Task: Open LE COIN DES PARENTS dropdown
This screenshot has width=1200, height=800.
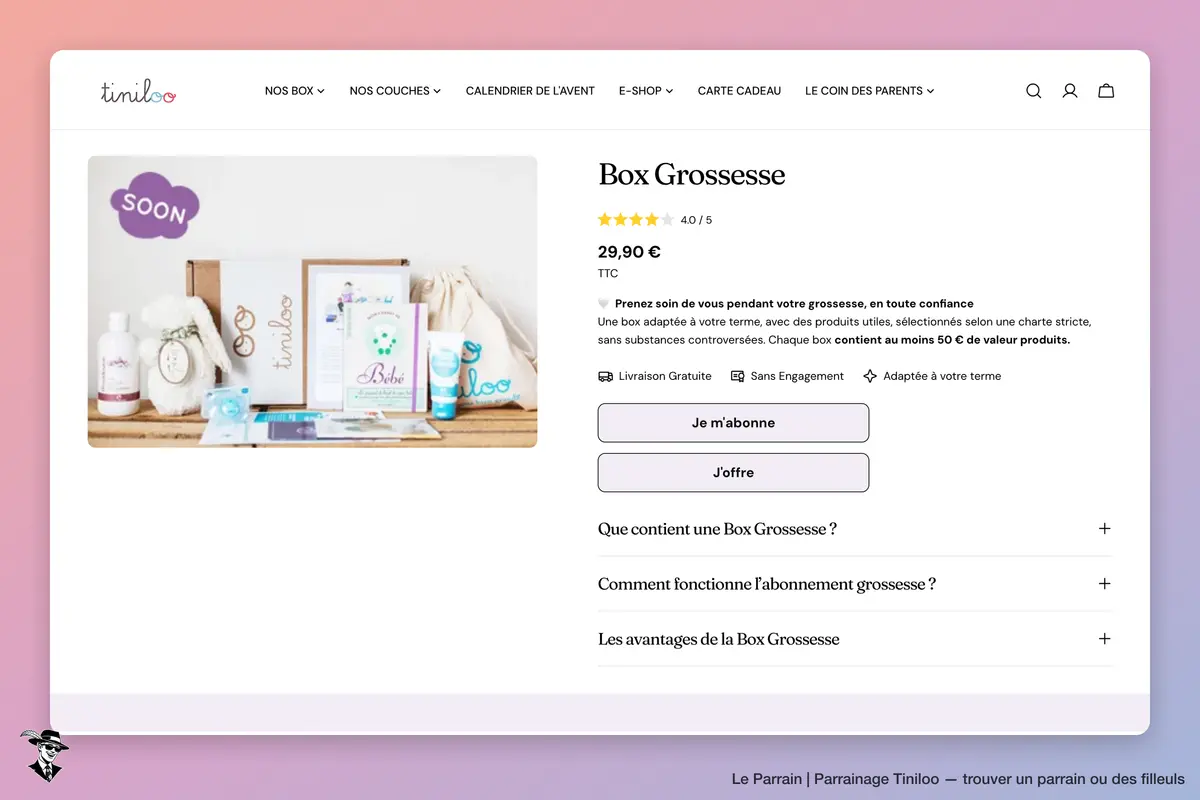Action: tap(870, 91)
